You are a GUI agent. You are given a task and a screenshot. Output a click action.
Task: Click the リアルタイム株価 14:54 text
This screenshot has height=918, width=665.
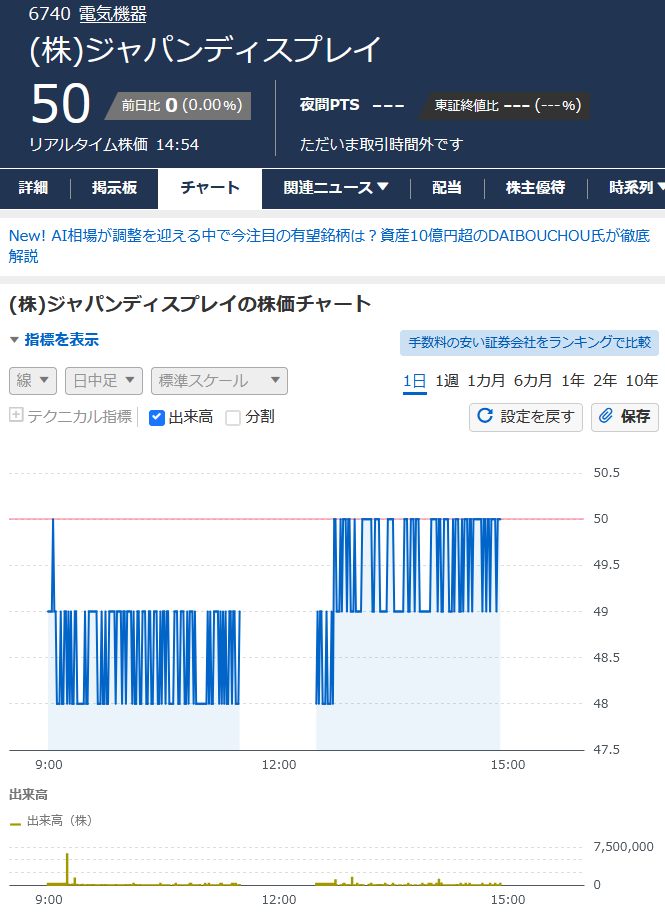[114, 145]
